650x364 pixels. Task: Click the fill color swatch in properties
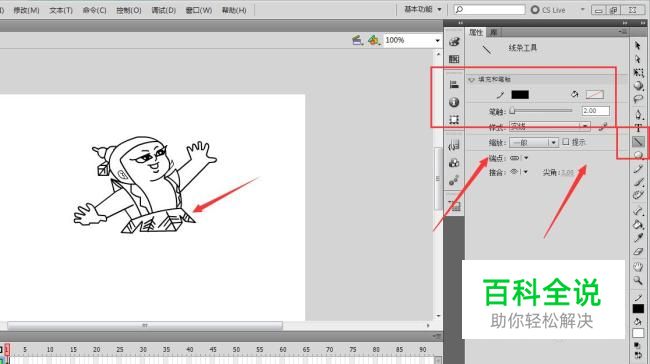[594, 95]
